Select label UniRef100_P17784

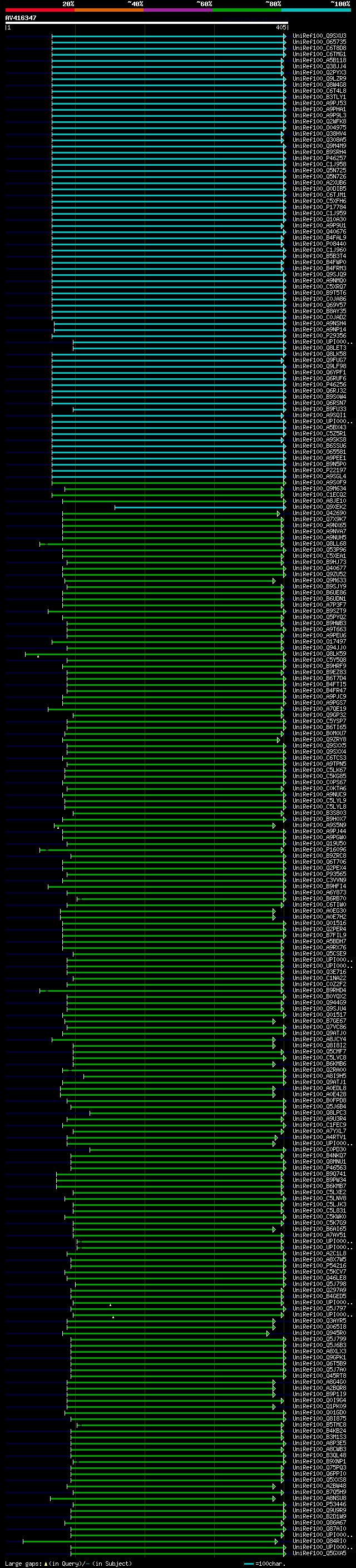point(319,207)
